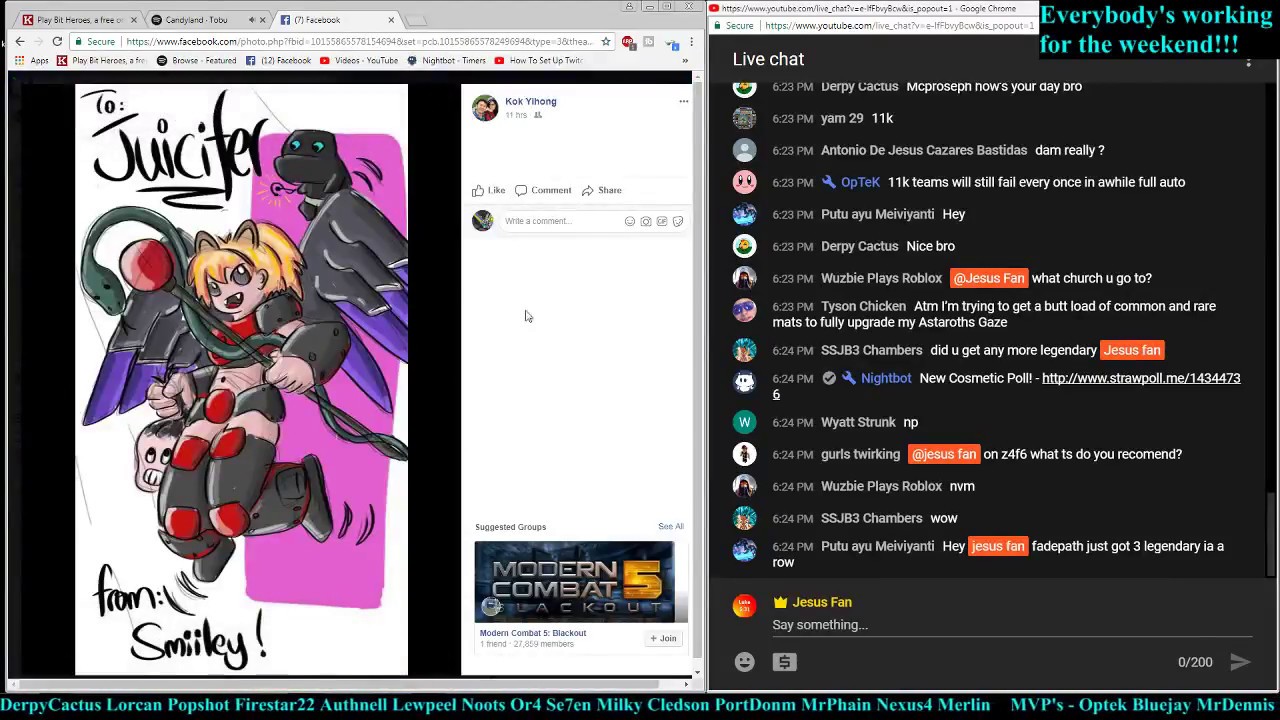This screenshot has height=720, width=1280.
Task: Click the Jesus Fan avatar beside input
Action: 744,606
